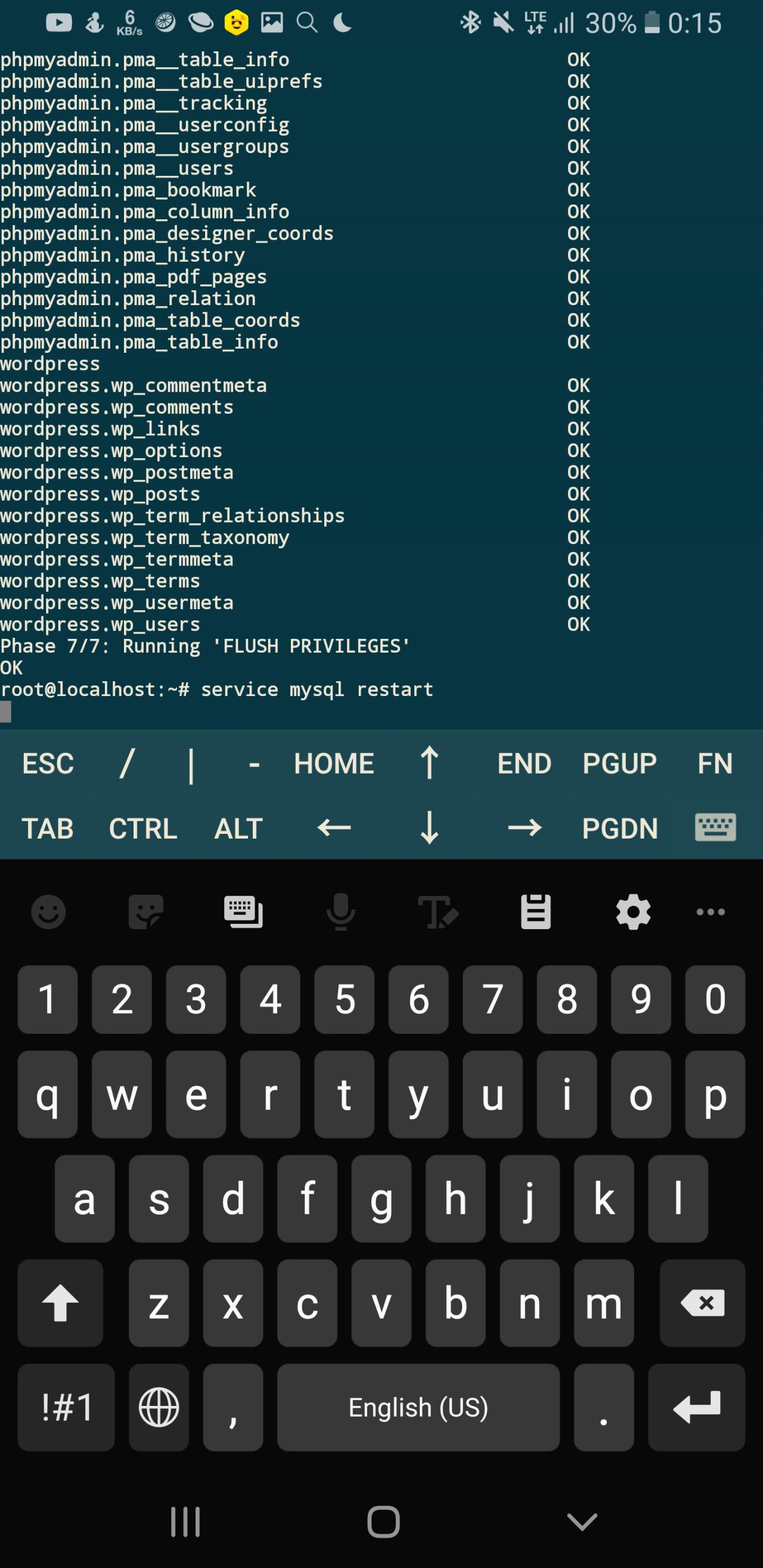Tap the HOME key
Viewport: 763px width, 1568px height.
(334, 763)
